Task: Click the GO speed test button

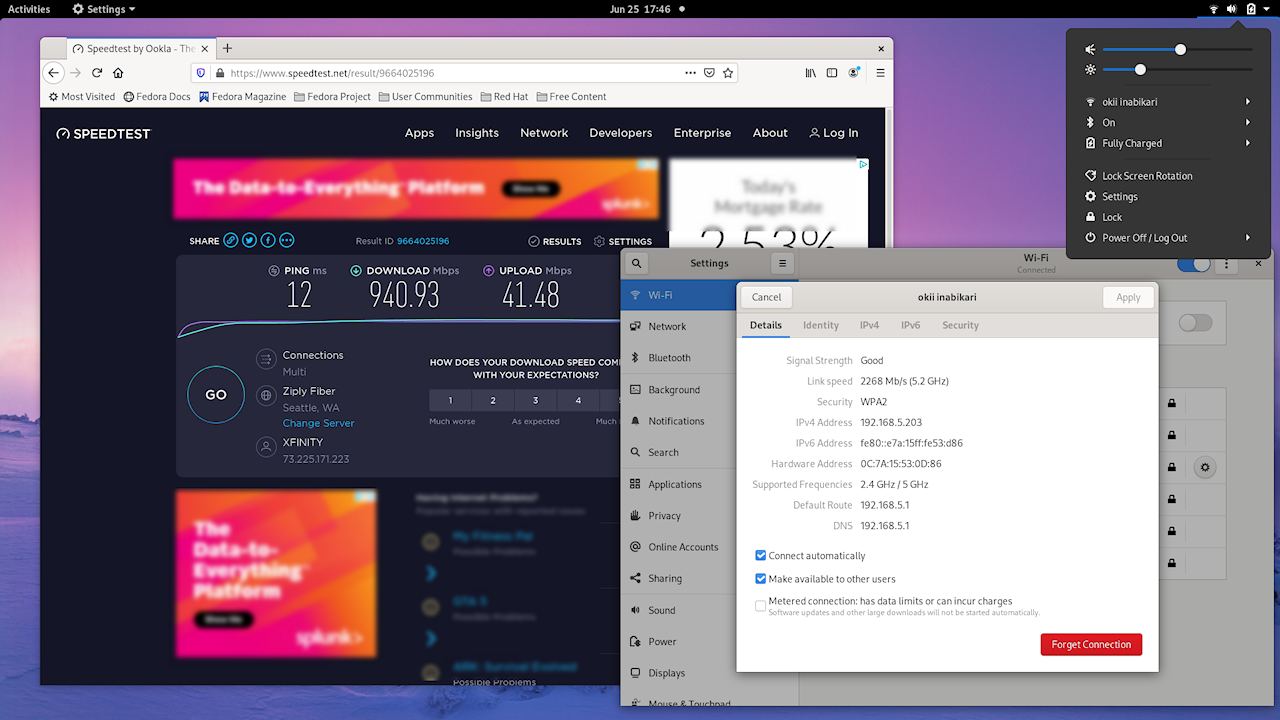Action: (x=216, y=395)
